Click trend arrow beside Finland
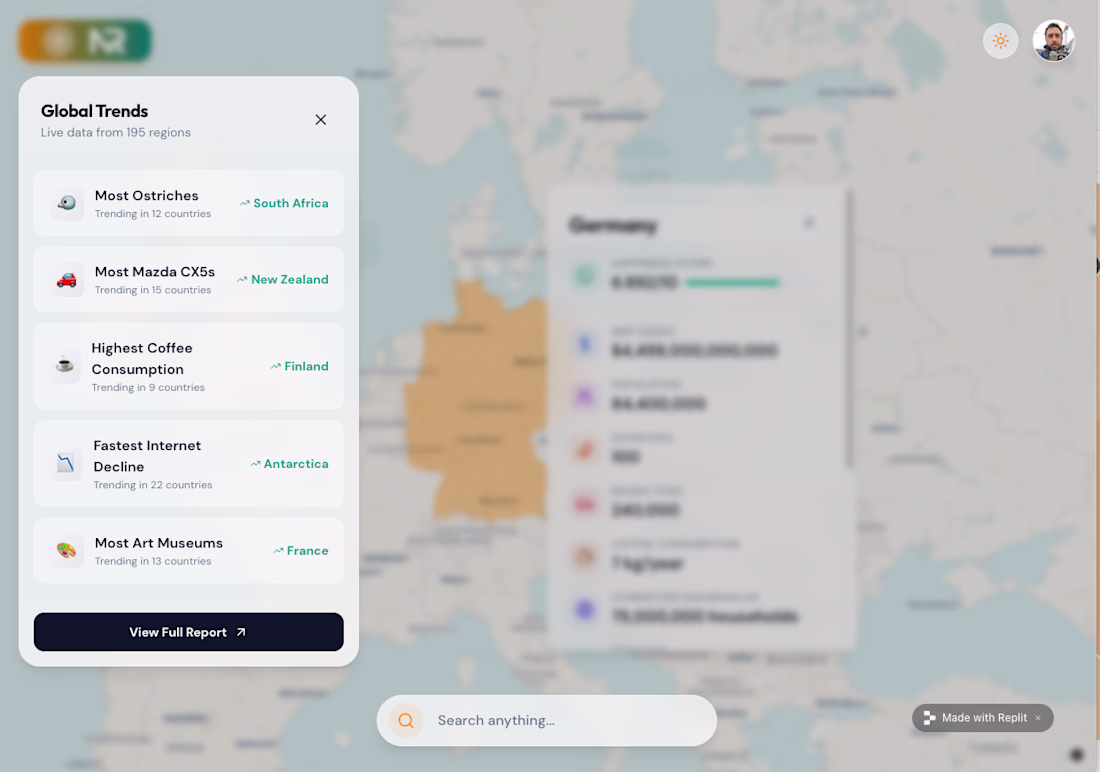The image size is (1100, 772). (276, 366)
